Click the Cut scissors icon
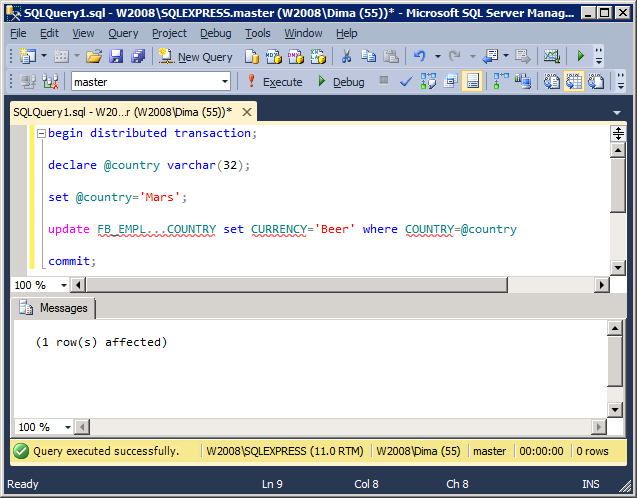This screenshot has height=498, width=637. click(x=346, y=56)
